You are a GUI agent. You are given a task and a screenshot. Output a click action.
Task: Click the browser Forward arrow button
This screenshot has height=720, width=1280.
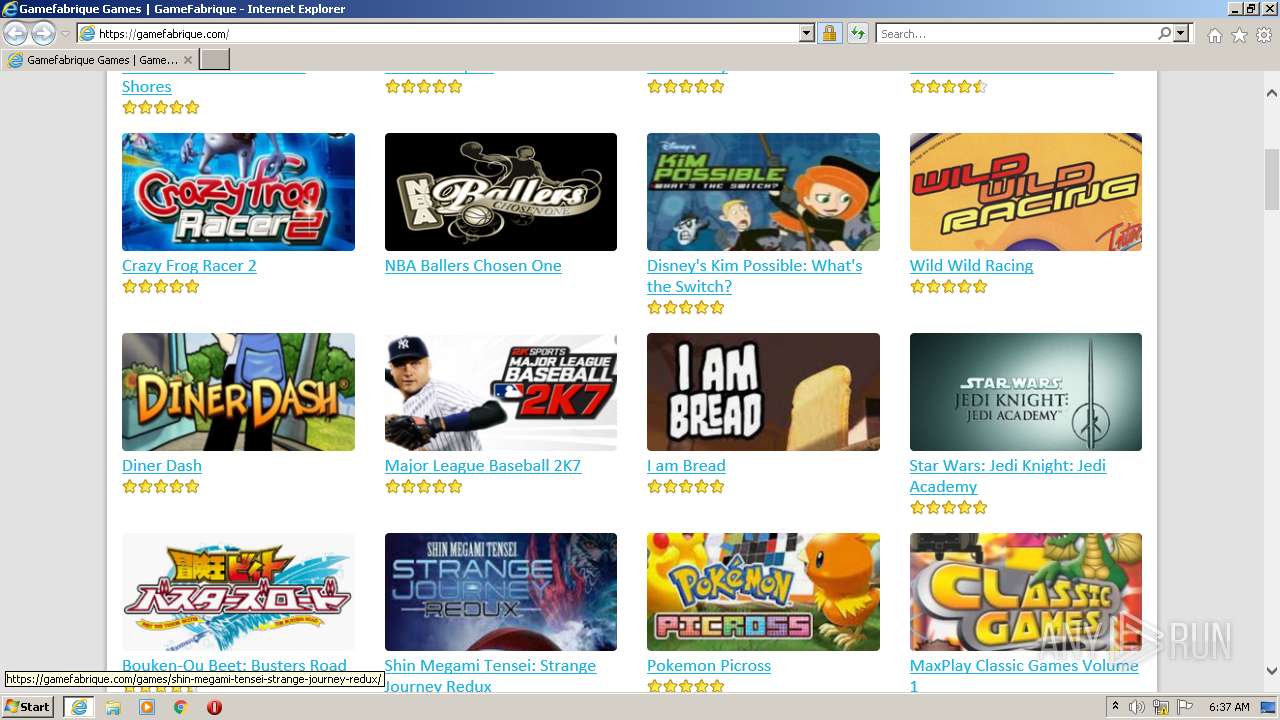click(x=43, y=33)
